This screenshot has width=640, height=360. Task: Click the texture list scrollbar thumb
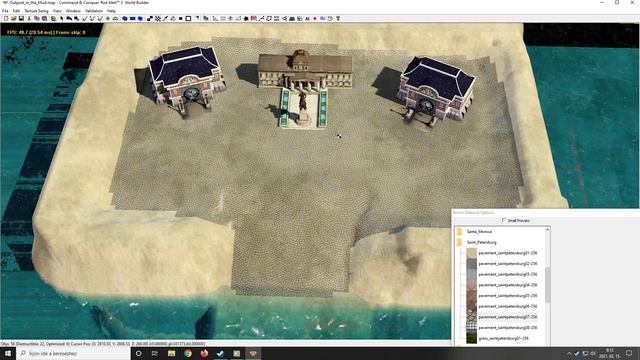pos(547,285)
